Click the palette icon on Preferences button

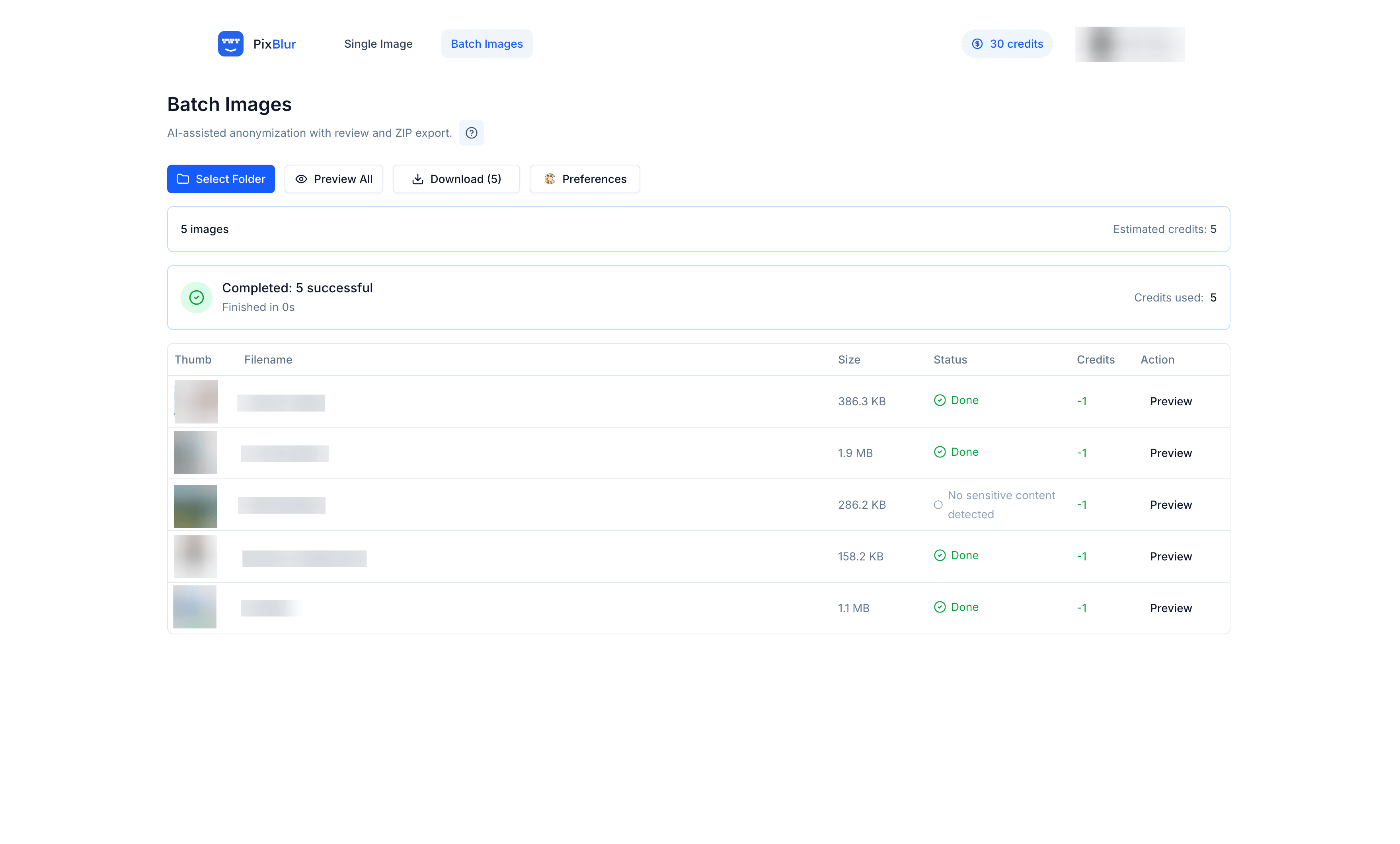pyautogui.click(x=550, y=179)
